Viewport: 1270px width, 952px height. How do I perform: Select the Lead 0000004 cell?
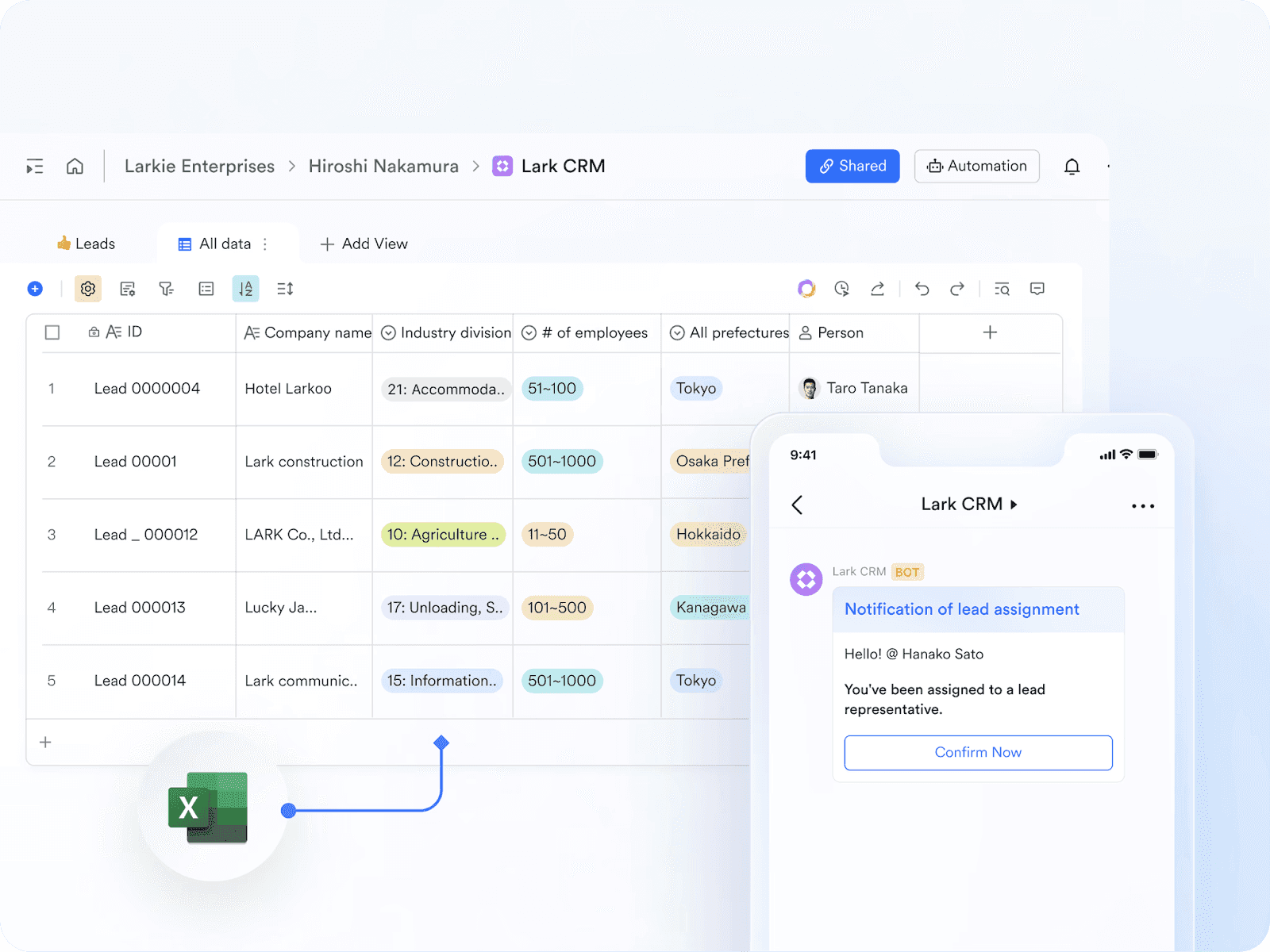click(x=147, y=389)
